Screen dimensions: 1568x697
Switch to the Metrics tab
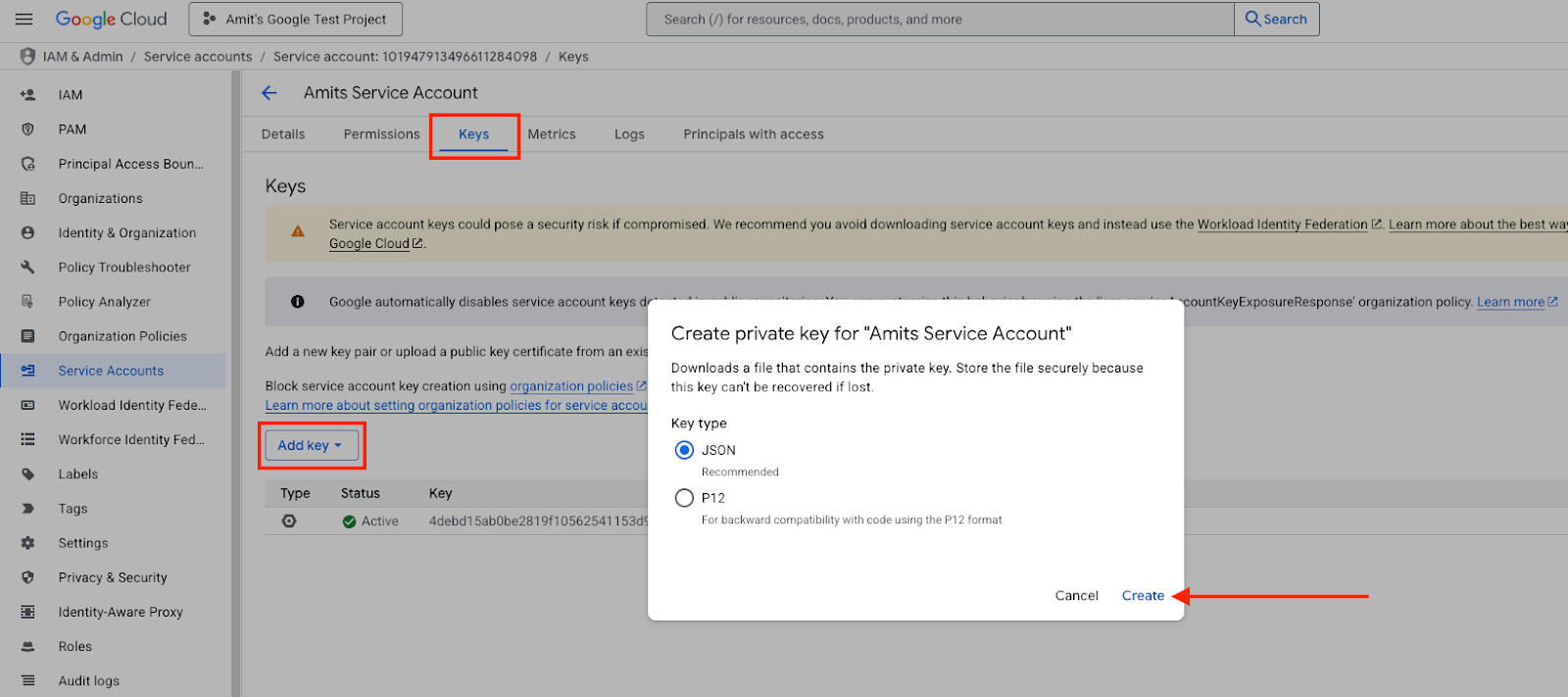click(552, 134)
